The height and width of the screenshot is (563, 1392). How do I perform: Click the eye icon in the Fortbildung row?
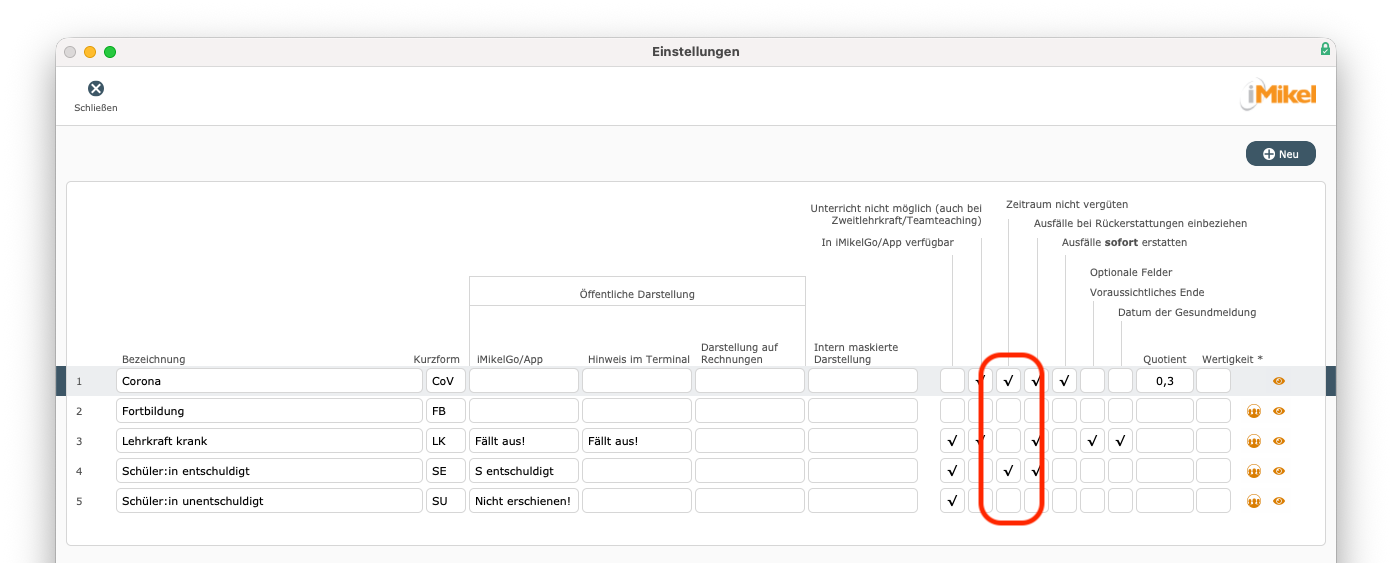pyautogui.click(x=1279, y=411)
